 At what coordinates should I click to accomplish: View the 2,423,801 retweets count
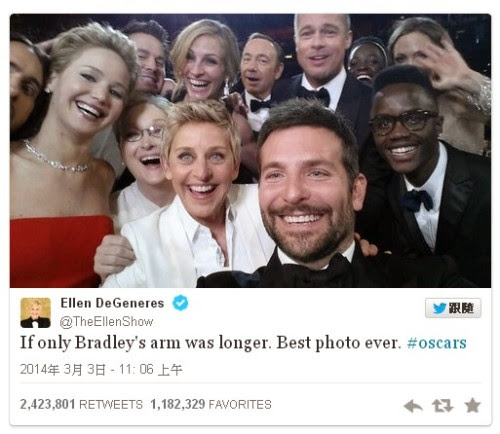47,404
